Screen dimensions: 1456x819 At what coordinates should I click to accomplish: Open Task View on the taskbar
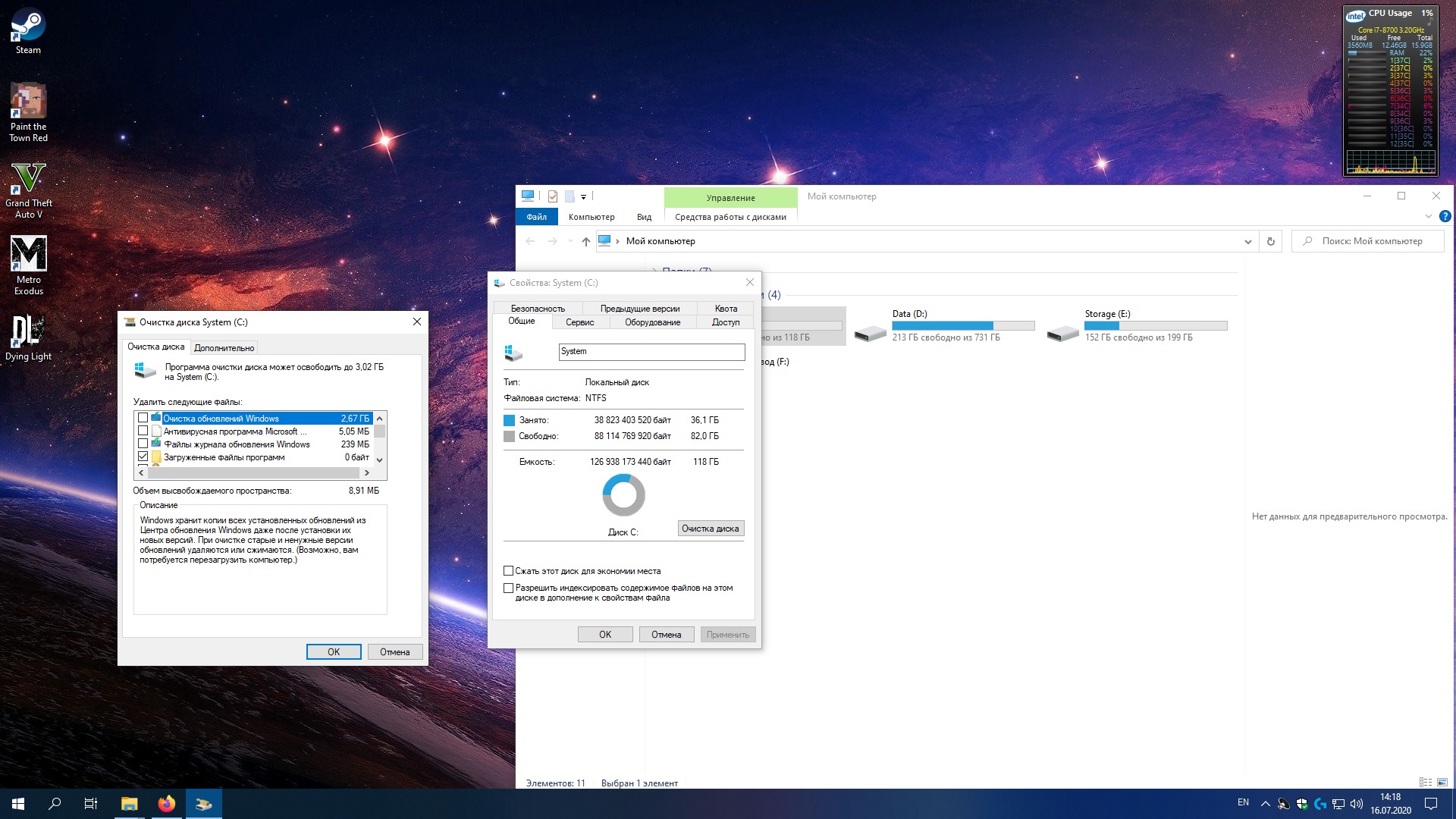90,804
